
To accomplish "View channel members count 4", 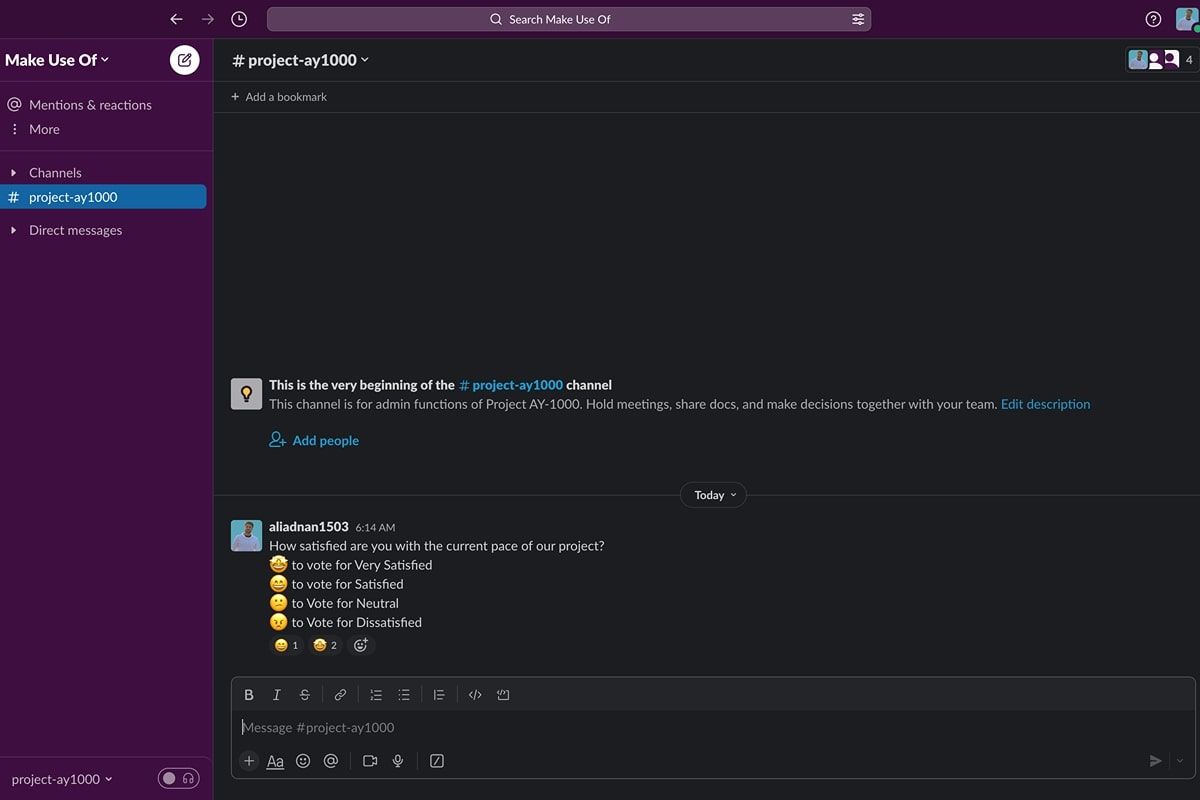I will [1161, 60].
